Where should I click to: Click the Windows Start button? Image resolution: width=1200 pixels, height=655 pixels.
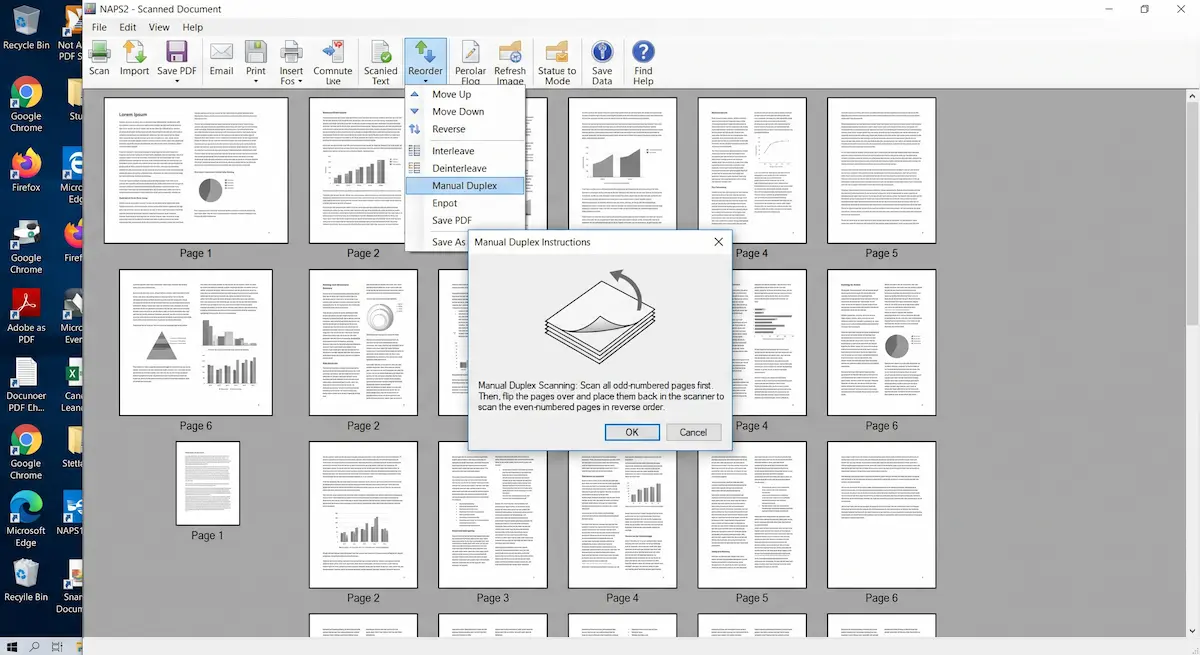click(x=11, y=646)
